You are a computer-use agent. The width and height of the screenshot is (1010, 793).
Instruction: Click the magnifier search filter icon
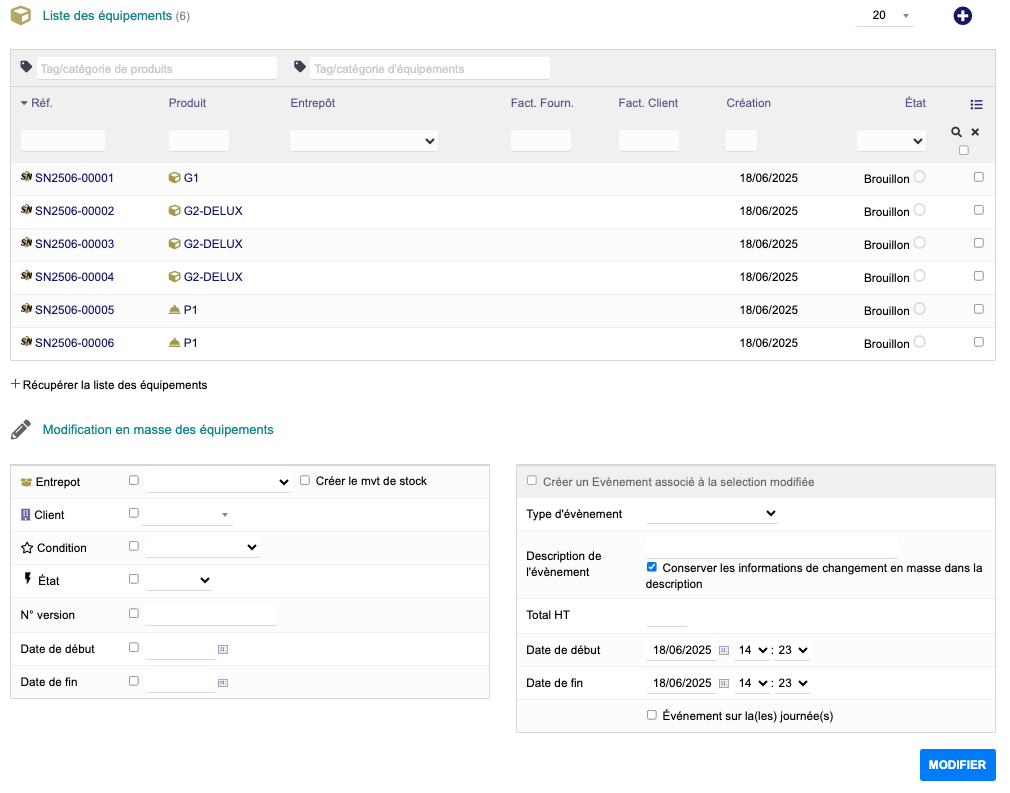coord(957,132)
